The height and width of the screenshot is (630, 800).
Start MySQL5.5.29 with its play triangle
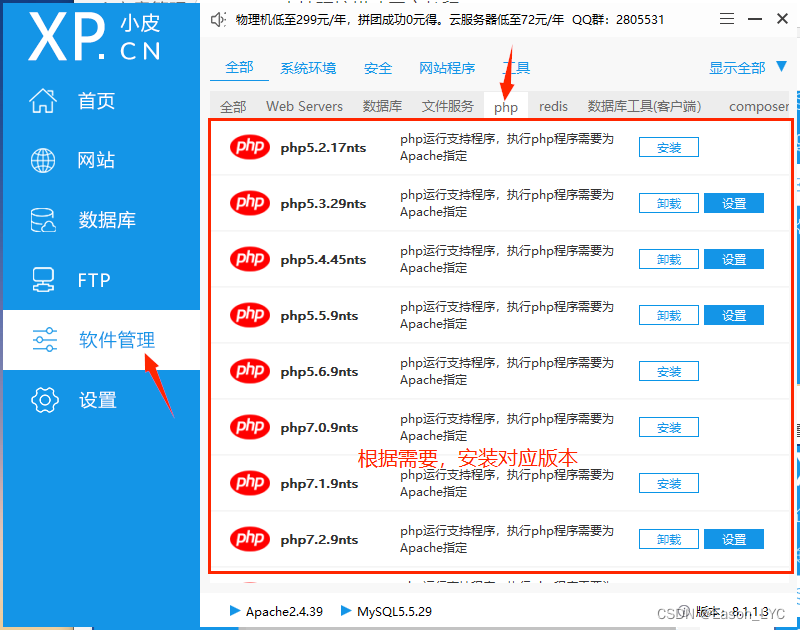345,610
